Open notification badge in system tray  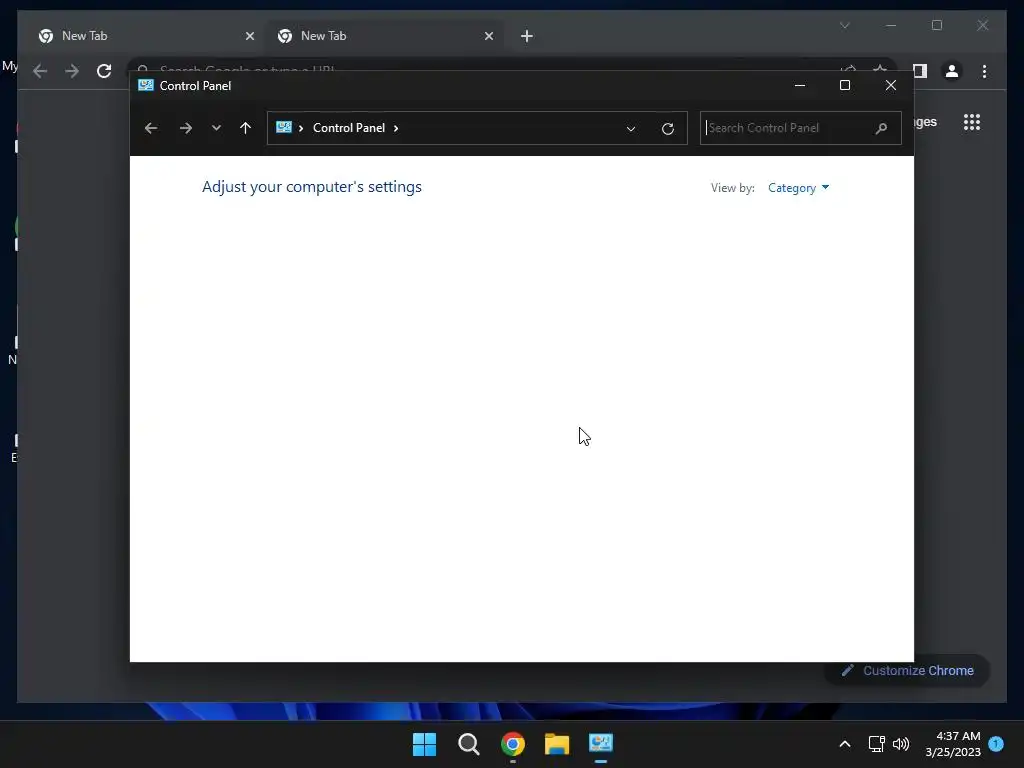[996, 743]
